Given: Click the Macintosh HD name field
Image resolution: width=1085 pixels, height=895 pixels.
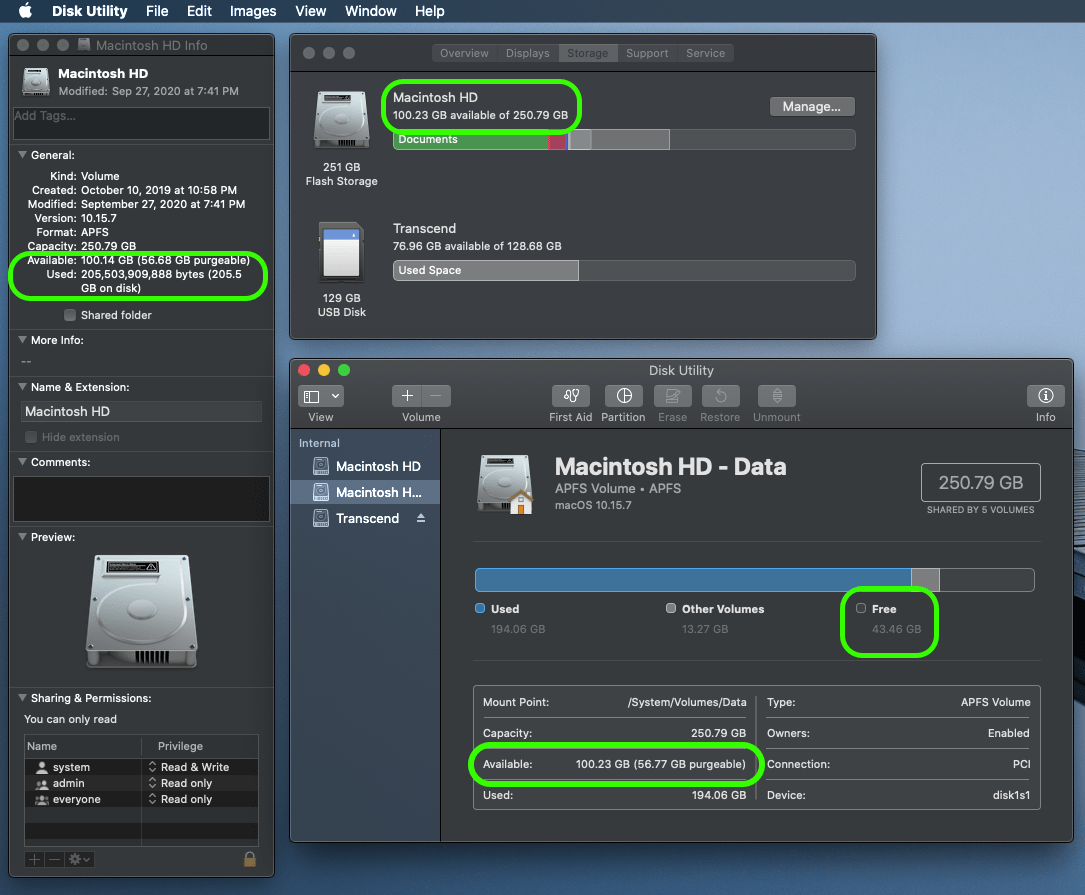Looking at the screenshot, I should click(x=141, y=411).
